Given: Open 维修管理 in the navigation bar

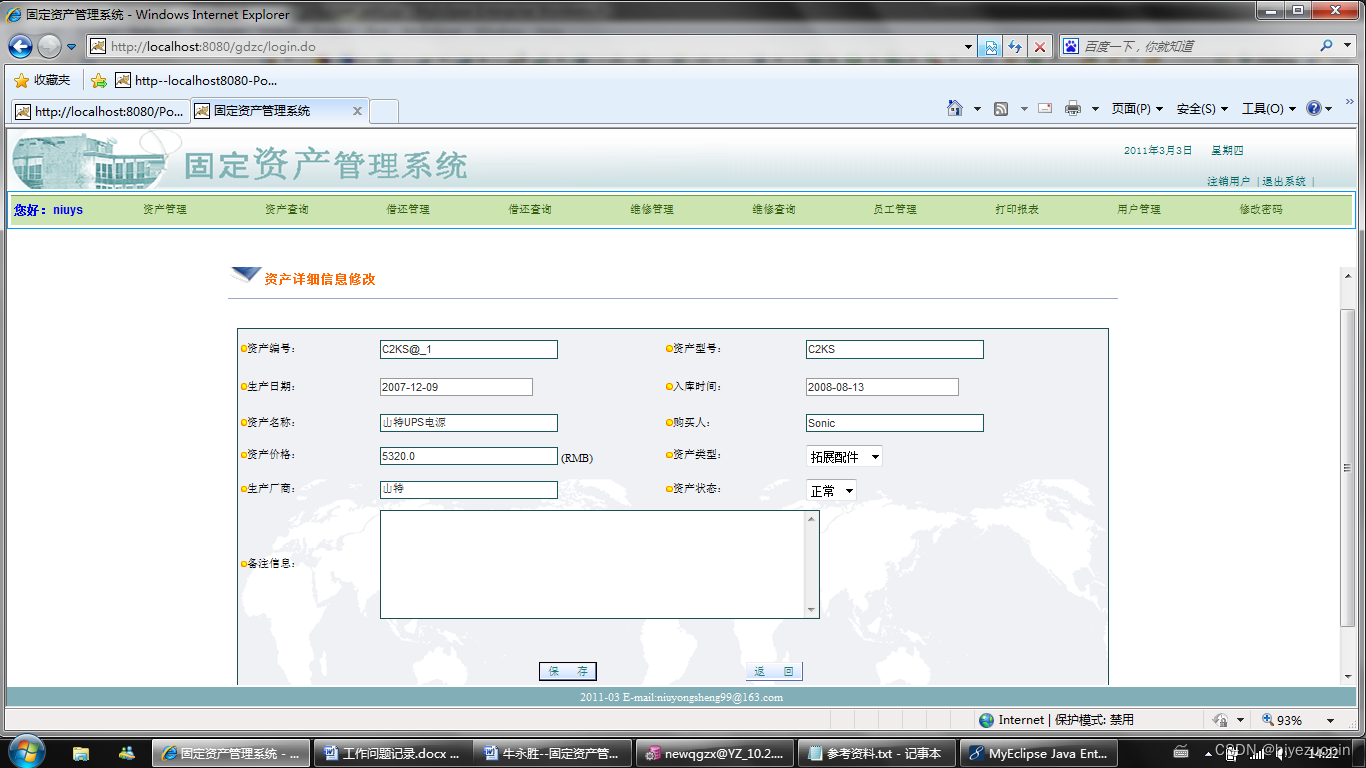Looking at the screenshot, I should click(x=652, y=210).
